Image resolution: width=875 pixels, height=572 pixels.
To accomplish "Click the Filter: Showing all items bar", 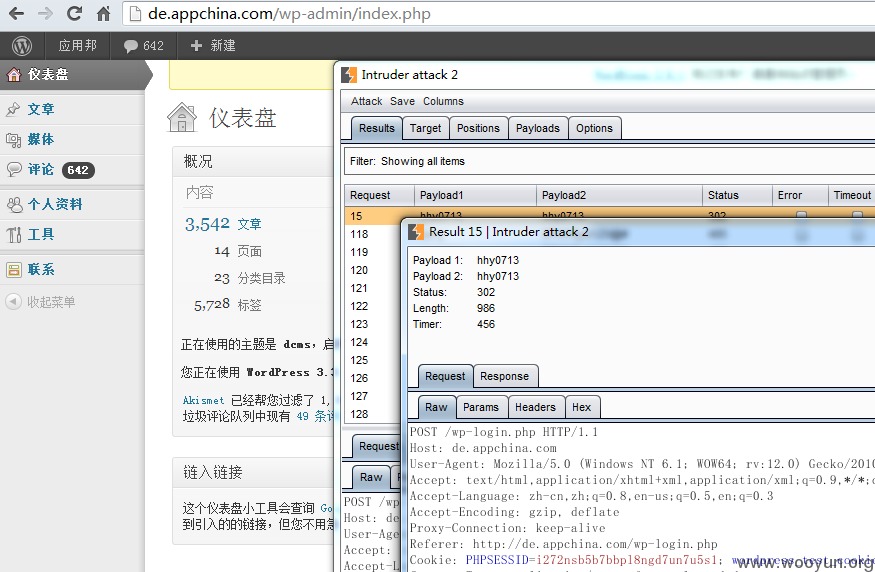I will pos(609,161).
